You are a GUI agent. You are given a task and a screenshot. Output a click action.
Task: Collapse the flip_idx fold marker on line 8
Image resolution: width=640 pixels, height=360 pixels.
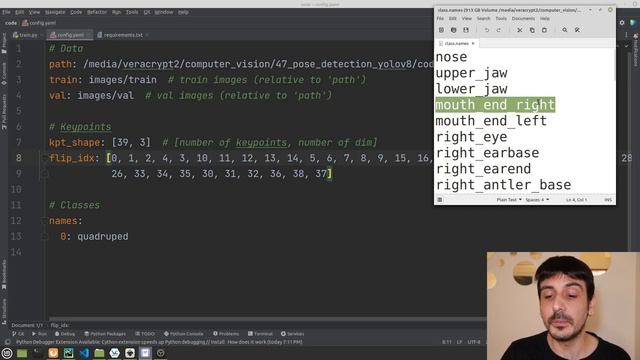(x=44, y=158)
